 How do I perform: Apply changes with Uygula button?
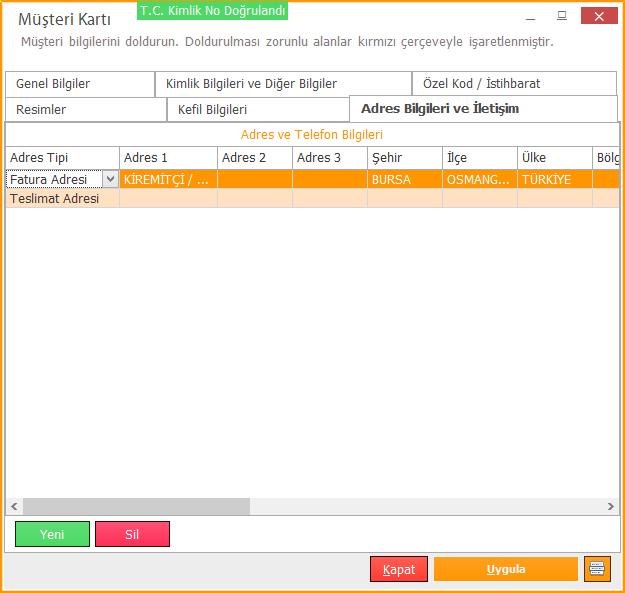[x=506, y=569]
